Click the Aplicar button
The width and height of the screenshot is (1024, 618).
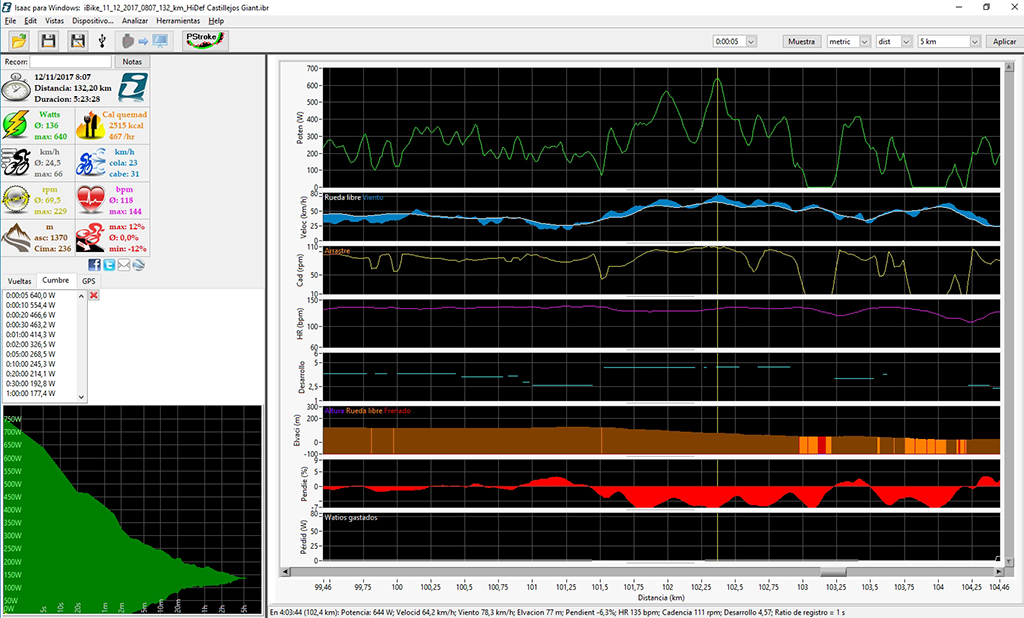click(x=1003, y=41)
